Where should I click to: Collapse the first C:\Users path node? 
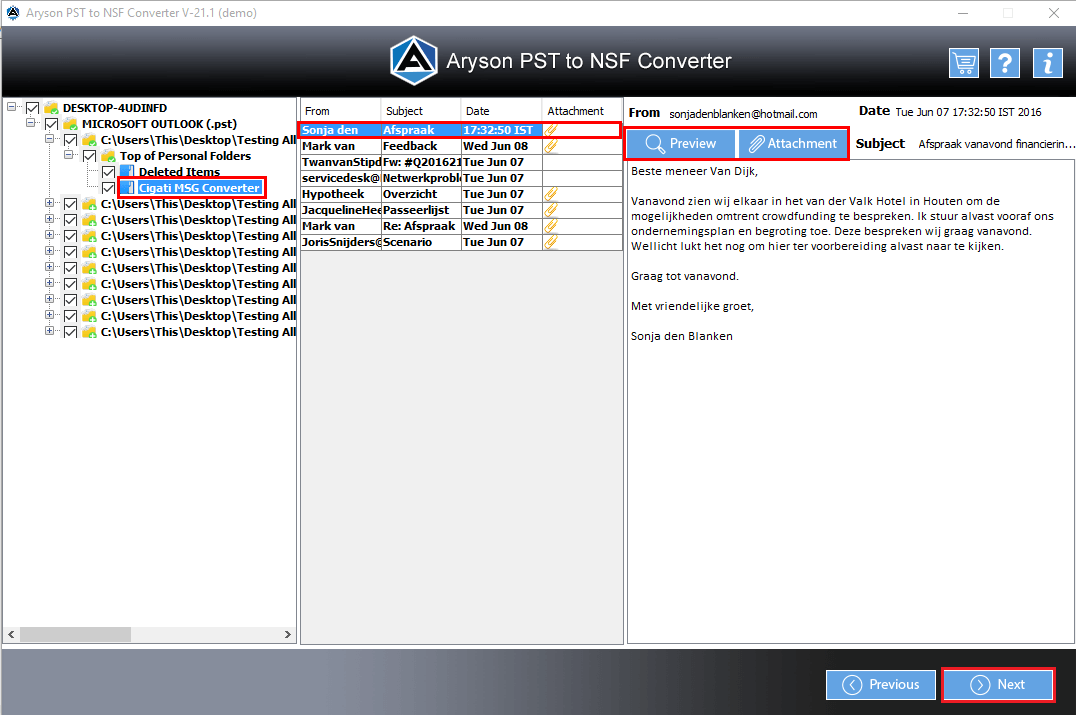click(x=49, y=139)
